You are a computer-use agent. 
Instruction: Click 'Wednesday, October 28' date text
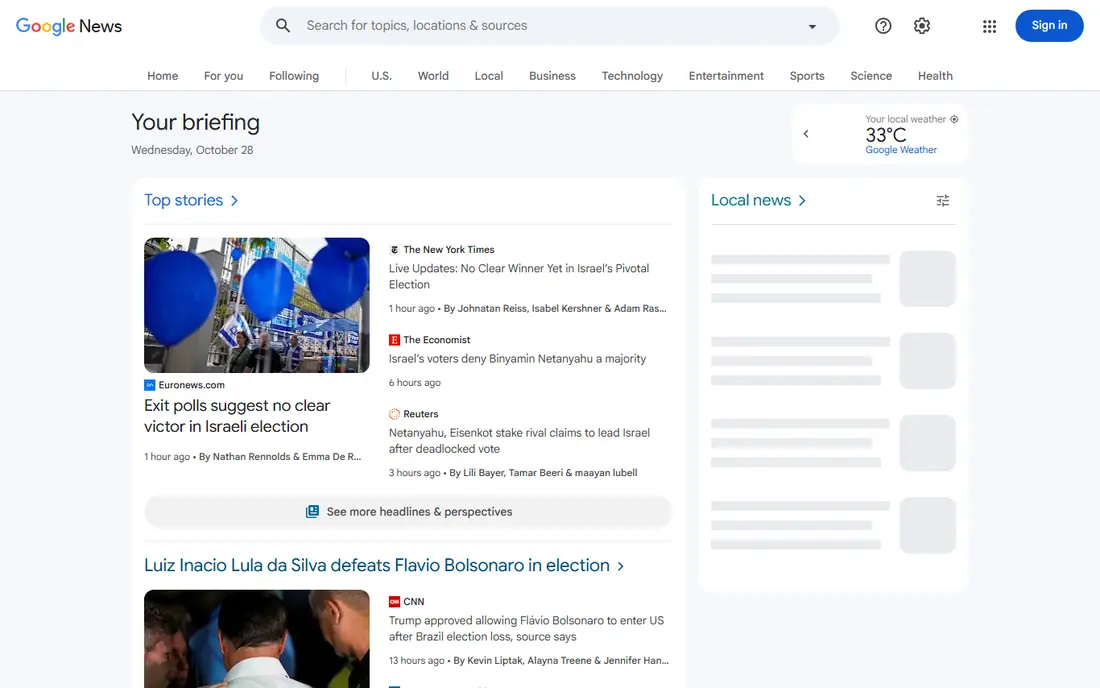click(192, 150)
